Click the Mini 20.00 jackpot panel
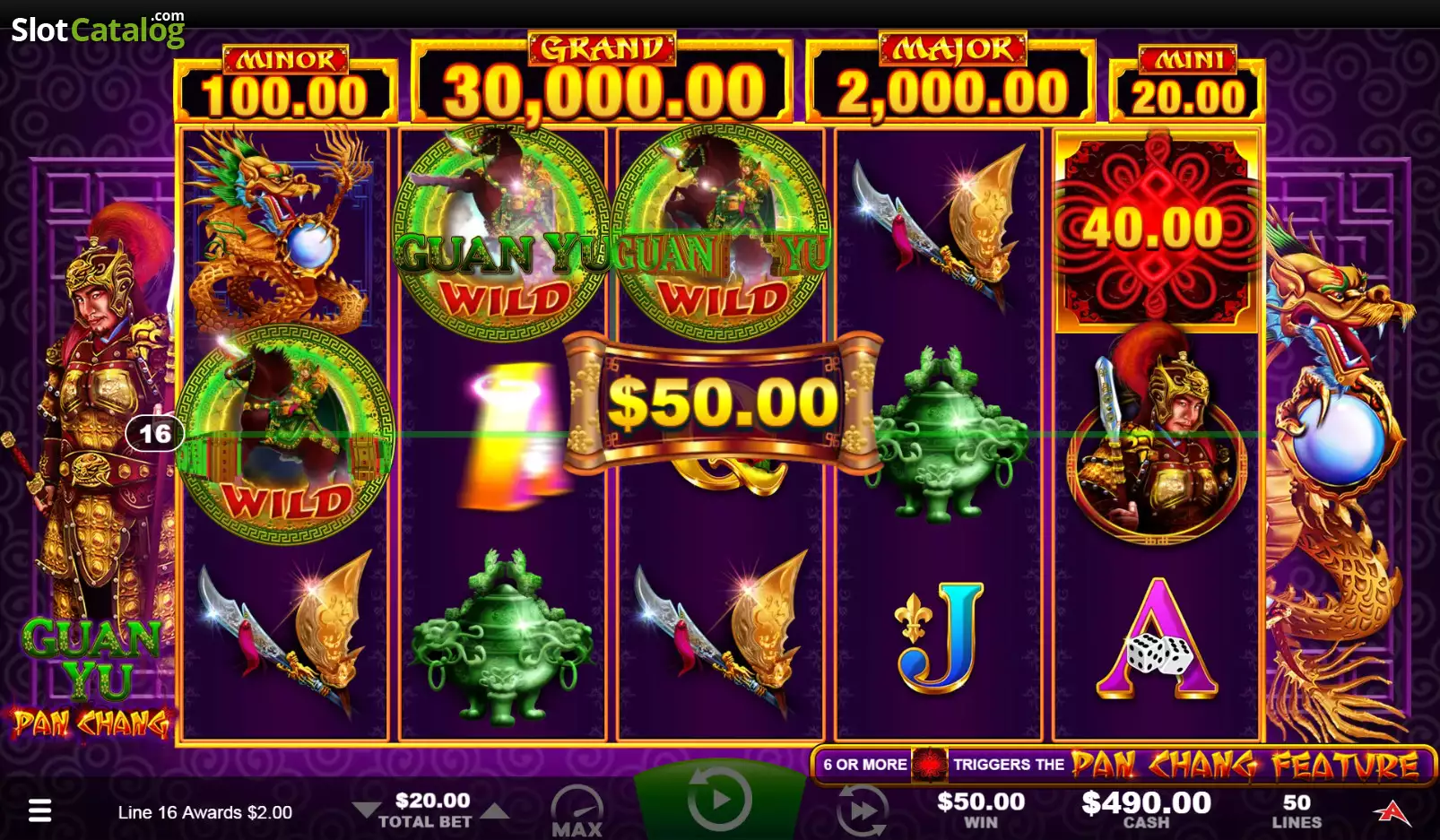 [x=1187, y=84]
